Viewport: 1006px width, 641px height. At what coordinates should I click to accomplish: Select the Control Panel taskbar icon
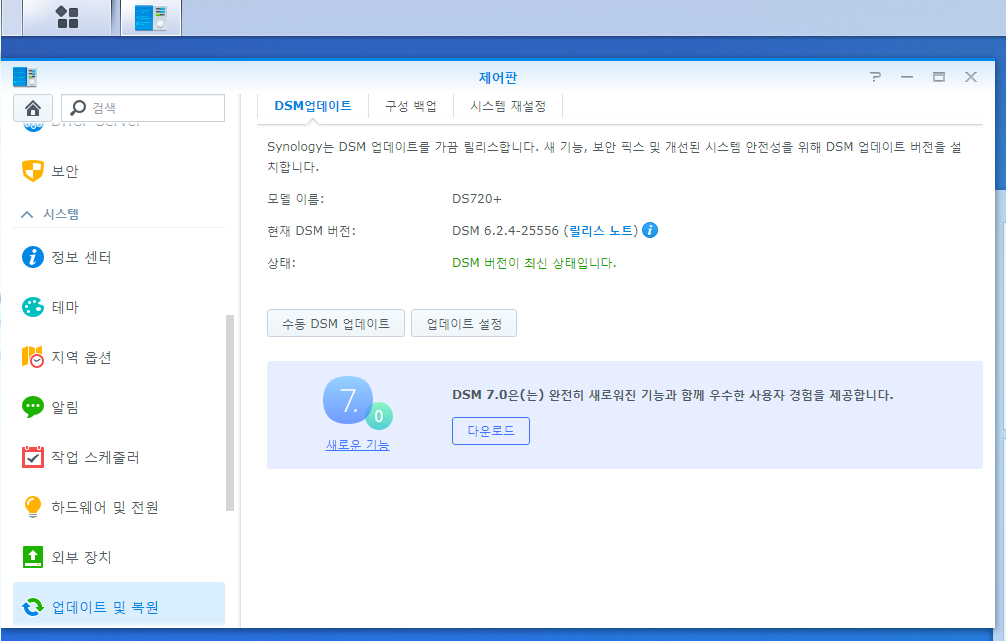[151, 17]
